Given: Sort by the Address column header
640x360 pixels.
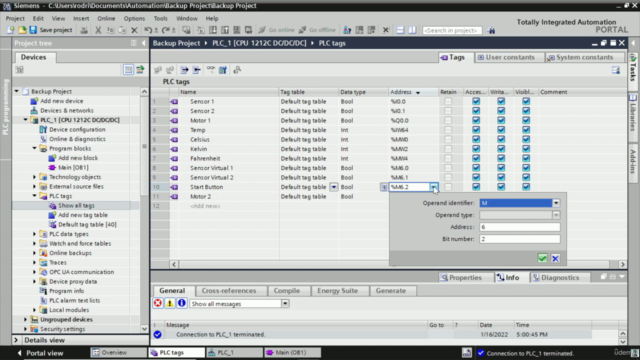Looking at the screenshot, I should point(413,92).
